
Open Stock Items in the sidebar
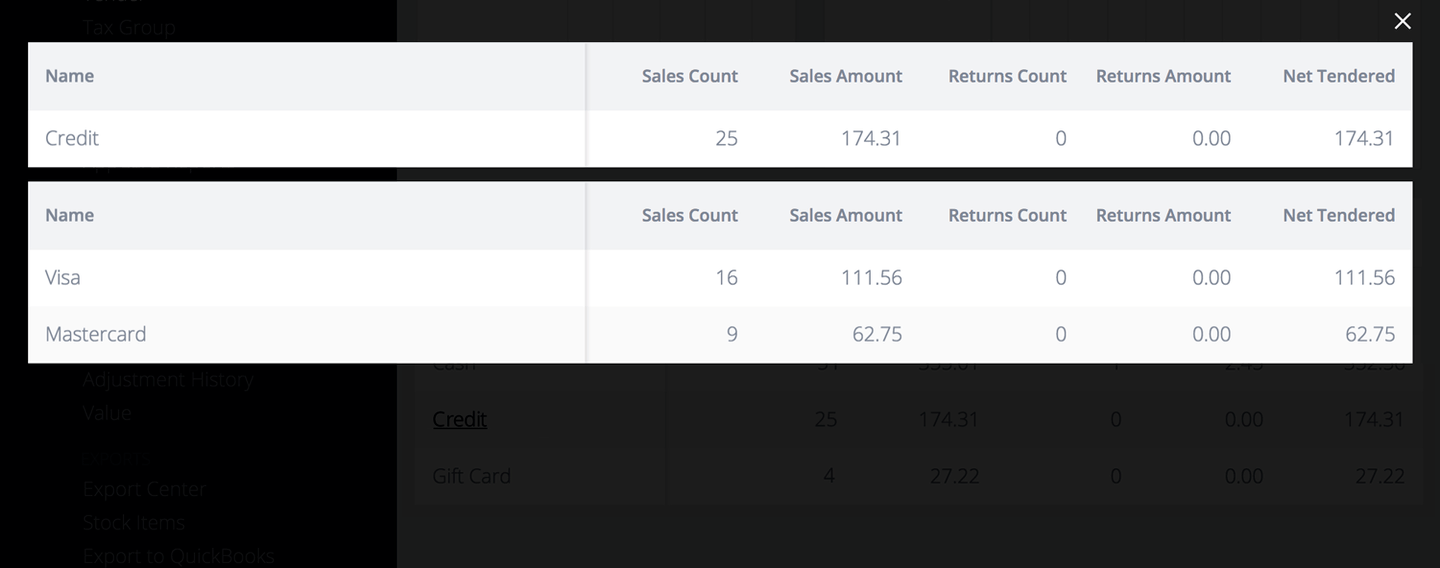click(x=134, y=522)
